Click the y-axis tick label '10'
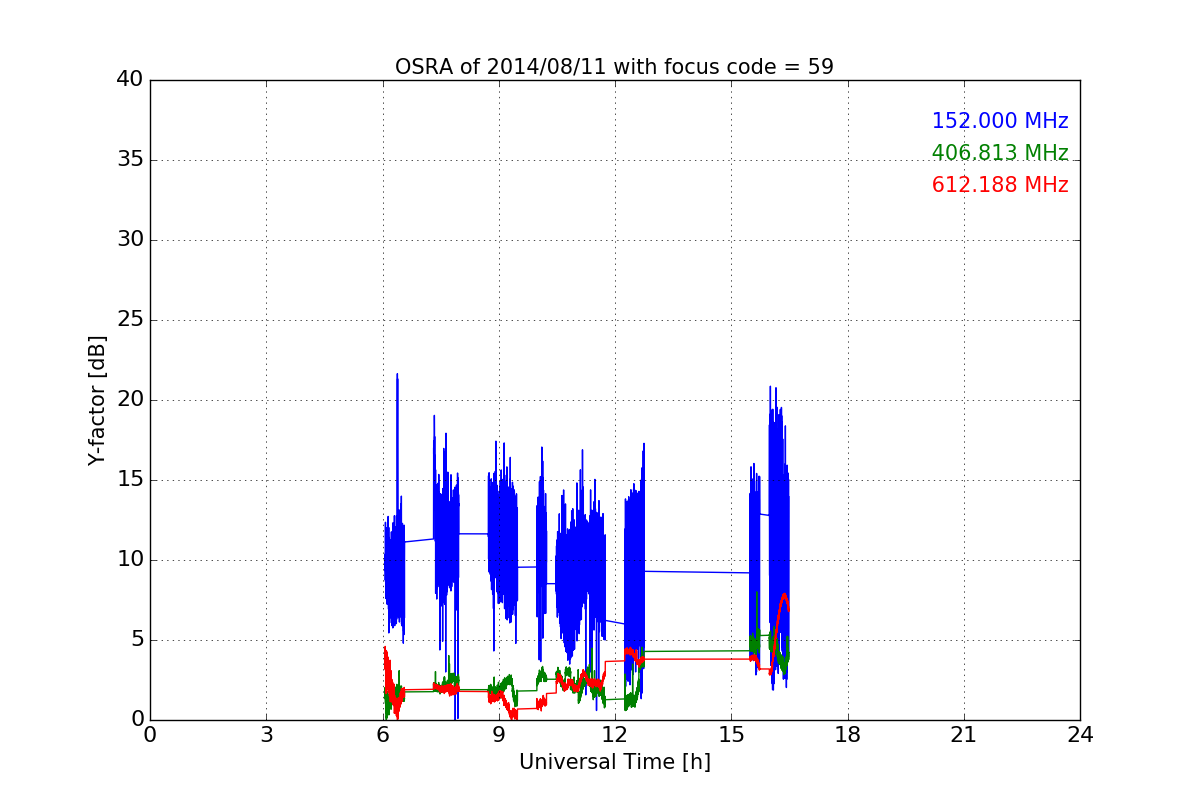1200x800 pixels. (130, 560)
